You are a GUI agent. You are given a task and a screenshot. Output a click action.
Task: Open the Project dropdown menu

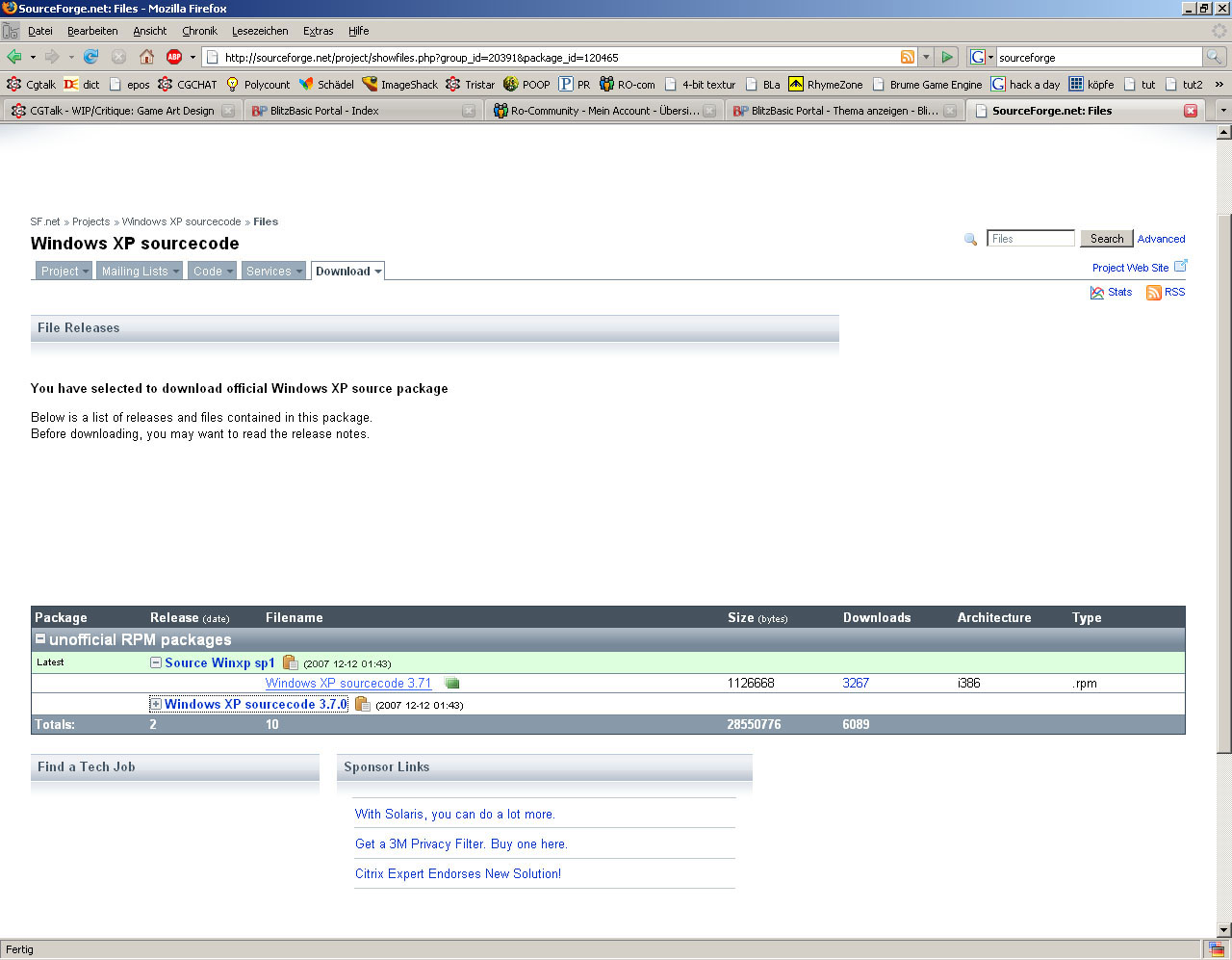click(x=64, y=272)
